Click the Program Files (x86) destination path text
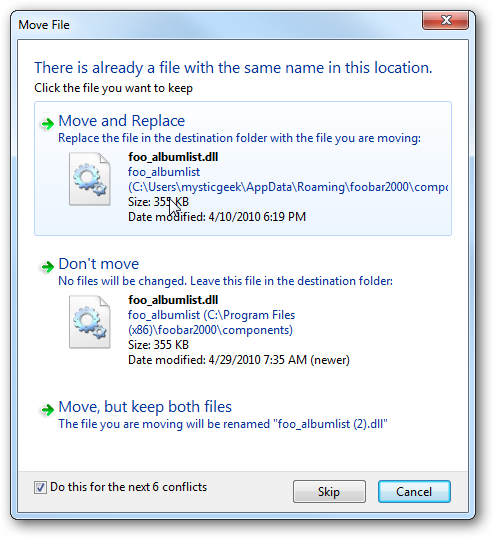Viewport: 494px width, 538px height. pos(211,323)
